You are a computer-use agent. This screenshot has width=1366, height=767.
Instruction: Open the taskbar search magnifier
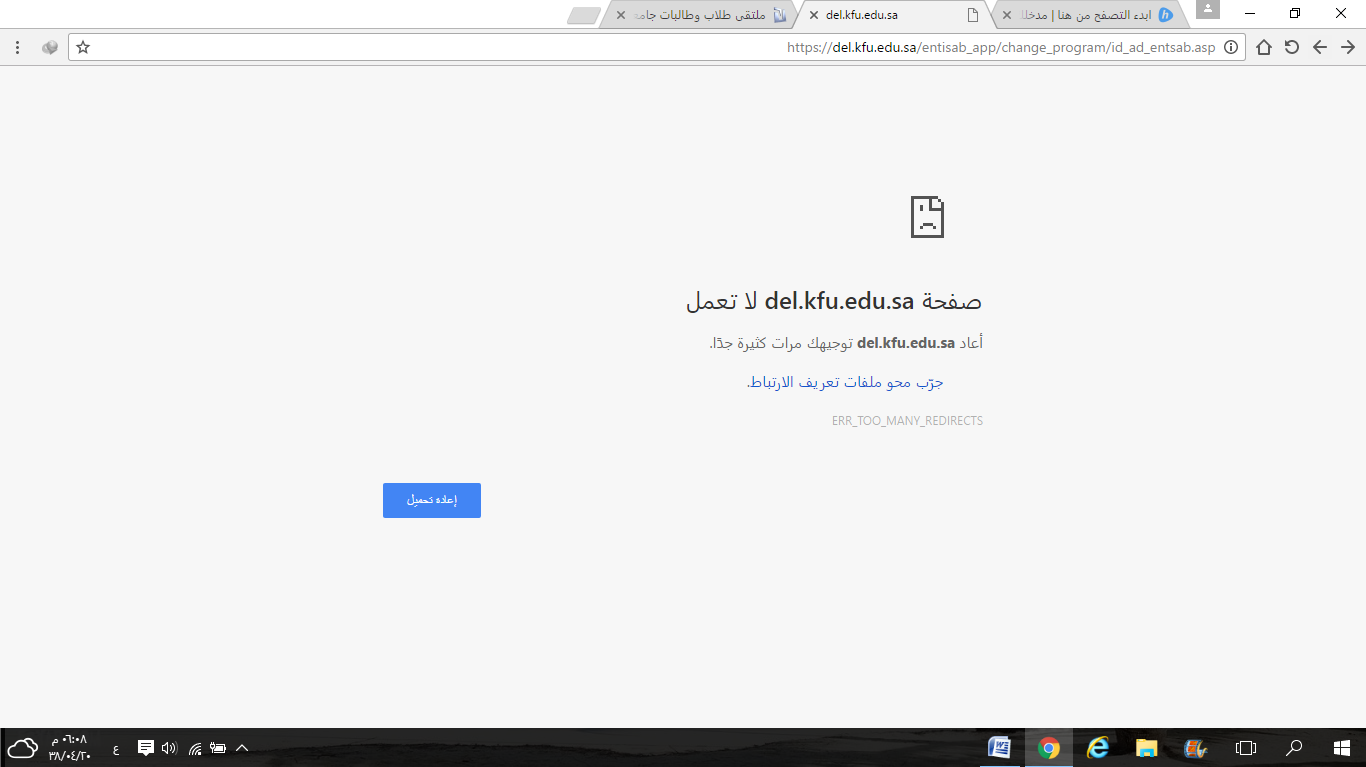1294,748
